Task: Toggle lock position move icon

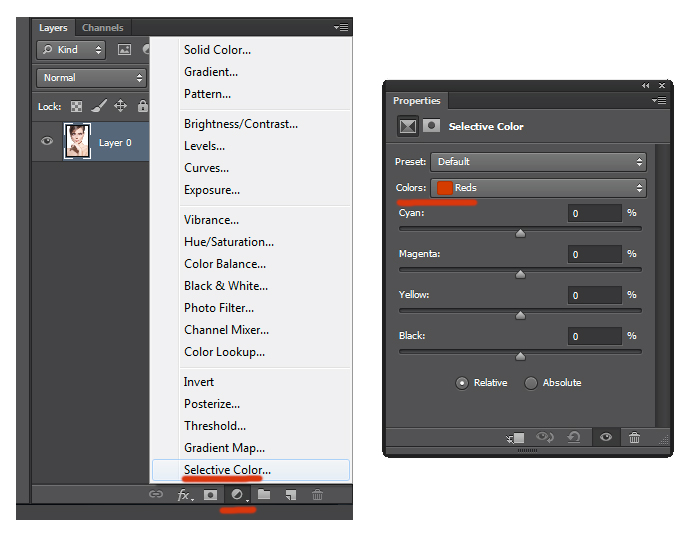Action: tap(120, 106)
